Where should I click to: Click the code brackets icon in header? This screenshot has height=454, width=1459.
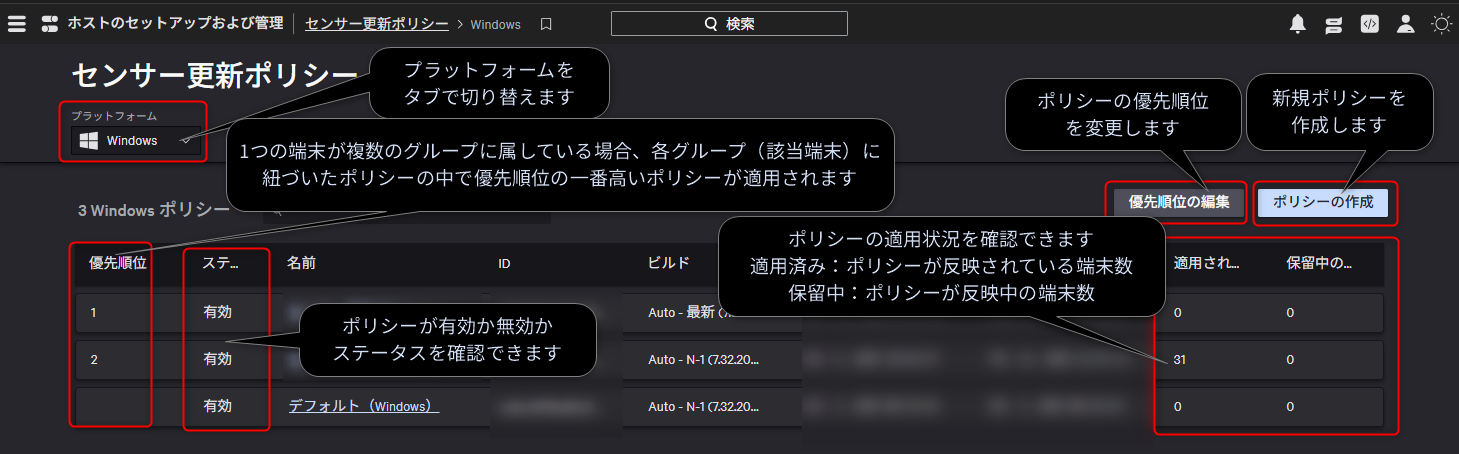coord(1370,24)
